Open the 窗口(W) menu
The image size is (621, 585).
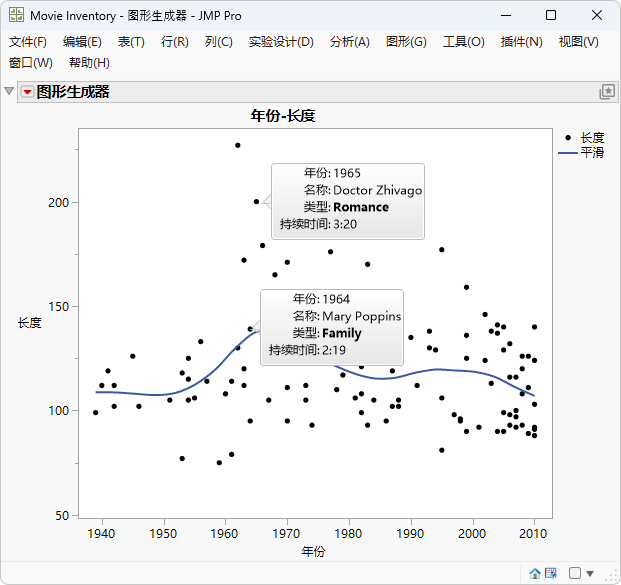point(30,63)
